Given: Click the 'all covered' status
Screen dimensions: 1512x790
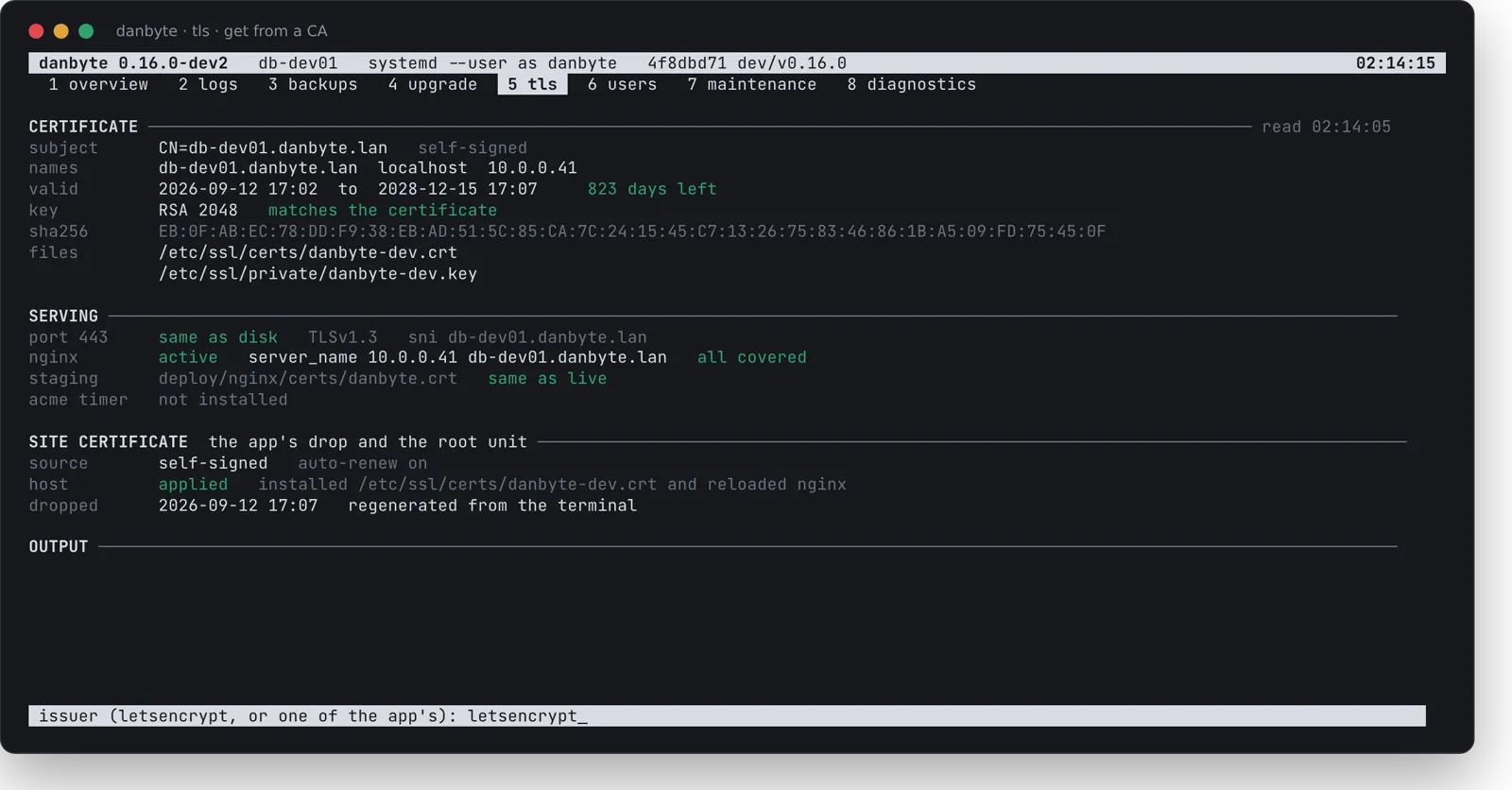Looking at the screenshot, I should tap(752, 357).
